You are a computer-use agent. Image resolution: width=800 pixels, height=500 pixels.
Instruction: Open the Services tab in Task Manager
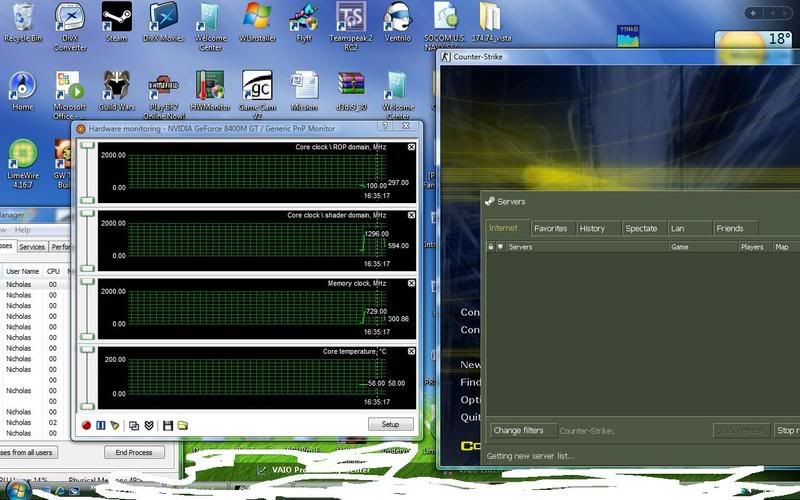coord(32,247)
